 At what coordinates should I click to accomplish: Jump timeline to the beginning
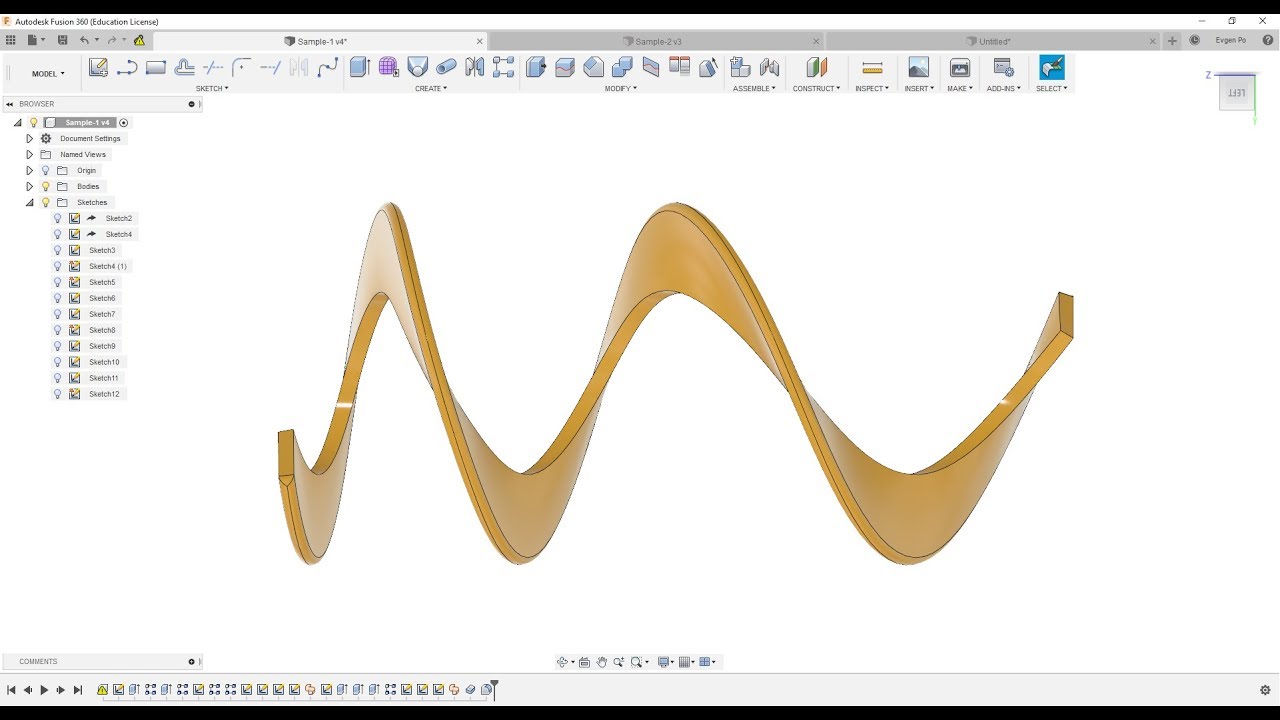[11, 690]
